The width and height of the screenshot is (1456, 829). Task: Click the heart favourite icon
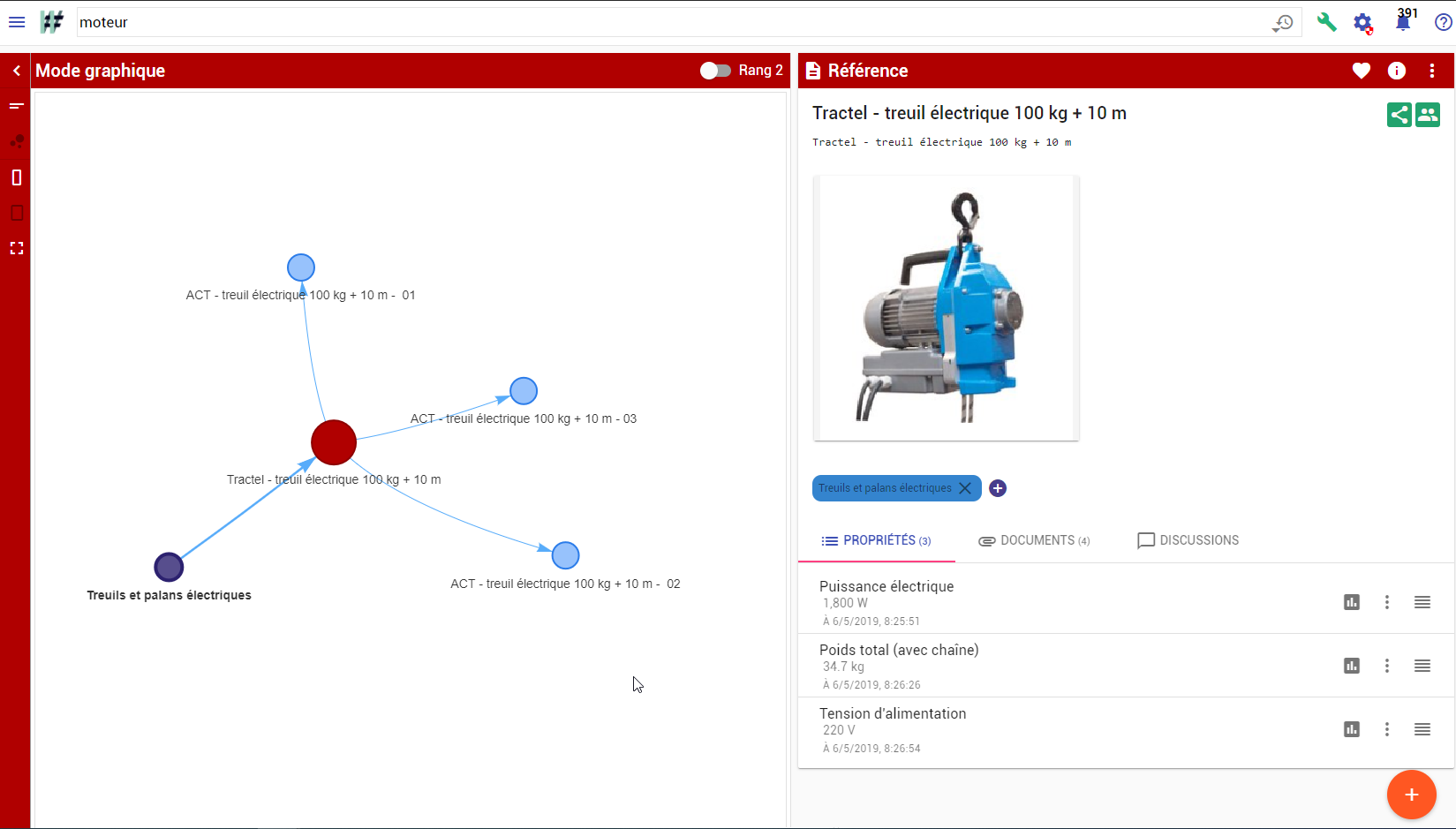pyautogui.click(x=1362, y=71)
